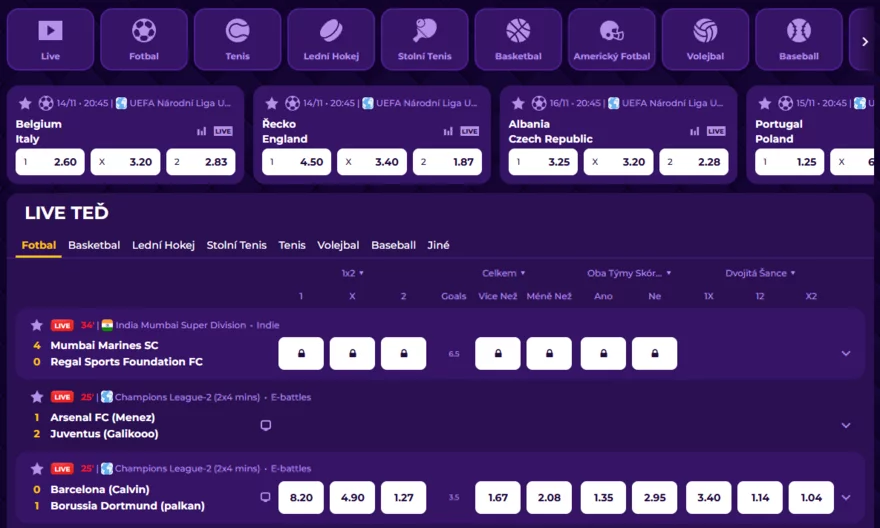Favorite the Mumbai Marines SC match

37,325
